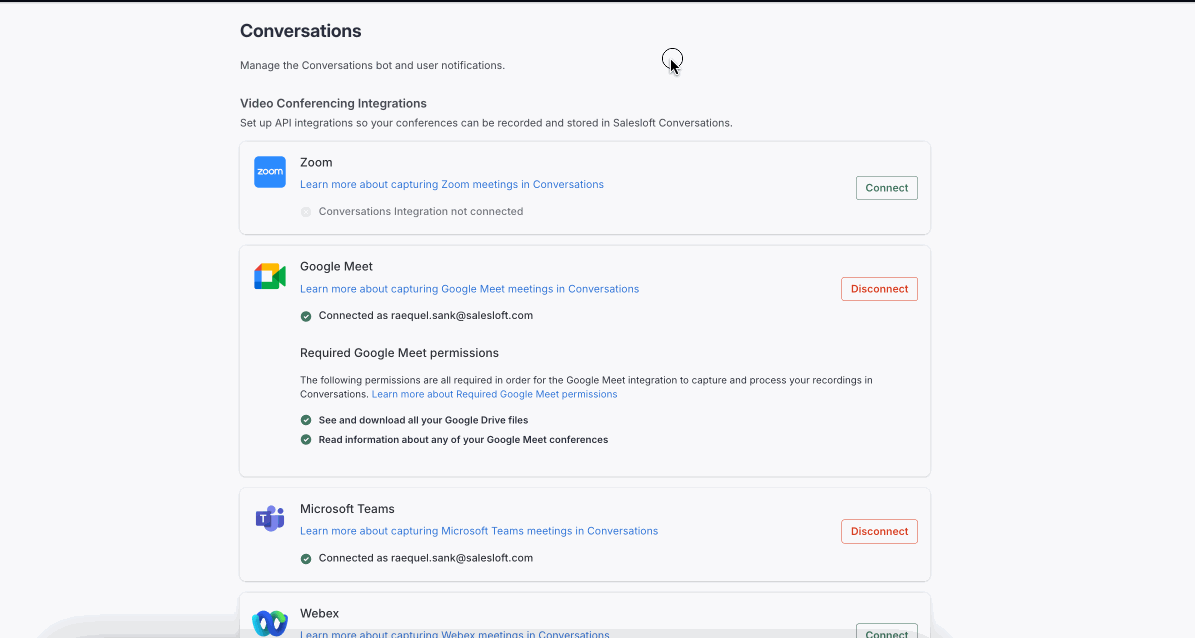The image size is (1195, 638).
Task: Open the link about capturing Microsoft Teams meetings
Action: (479, 531)
